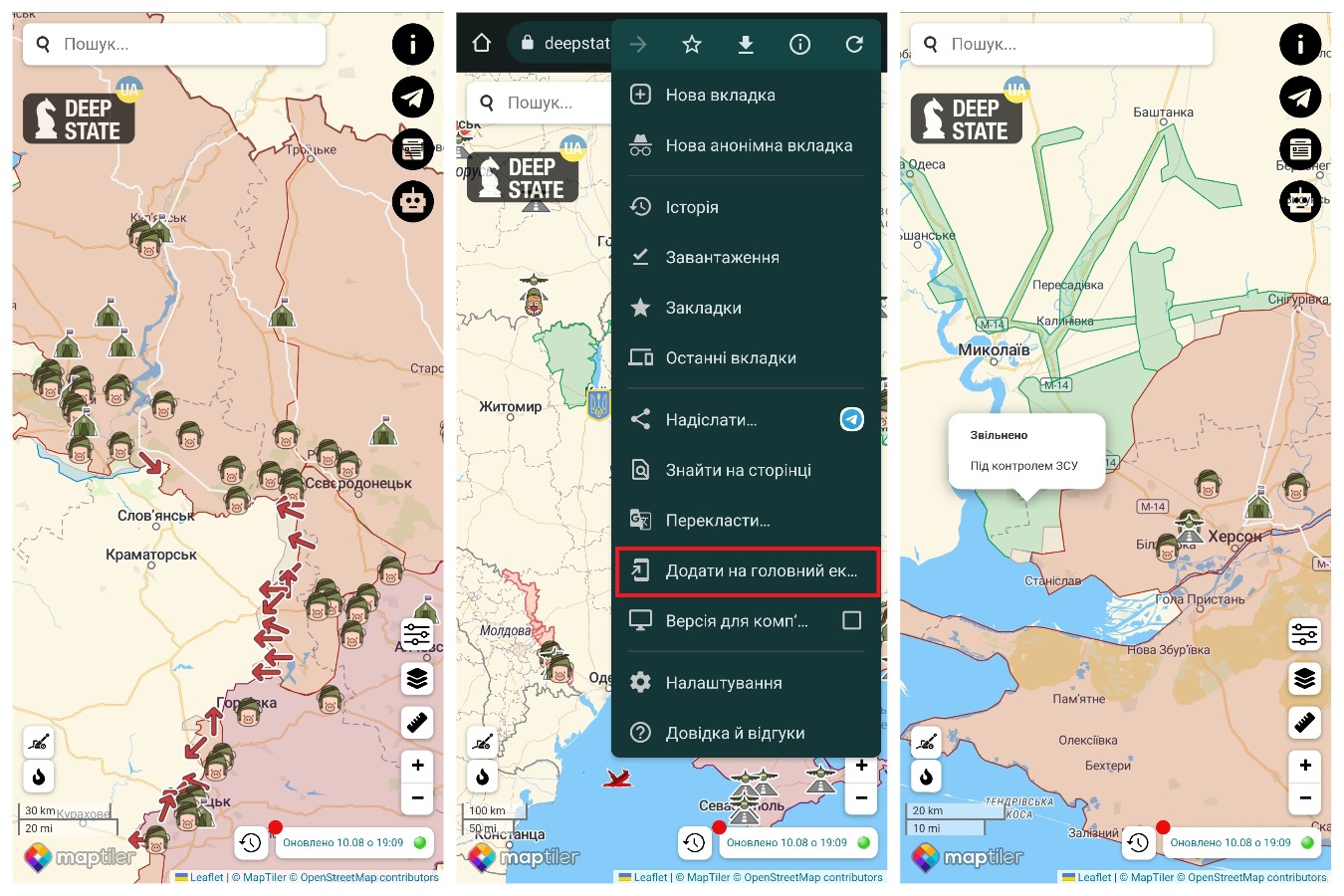Zoom in with plus button in right map
The width and height of the screenshot is (1344, 896).
point(1304,765)
